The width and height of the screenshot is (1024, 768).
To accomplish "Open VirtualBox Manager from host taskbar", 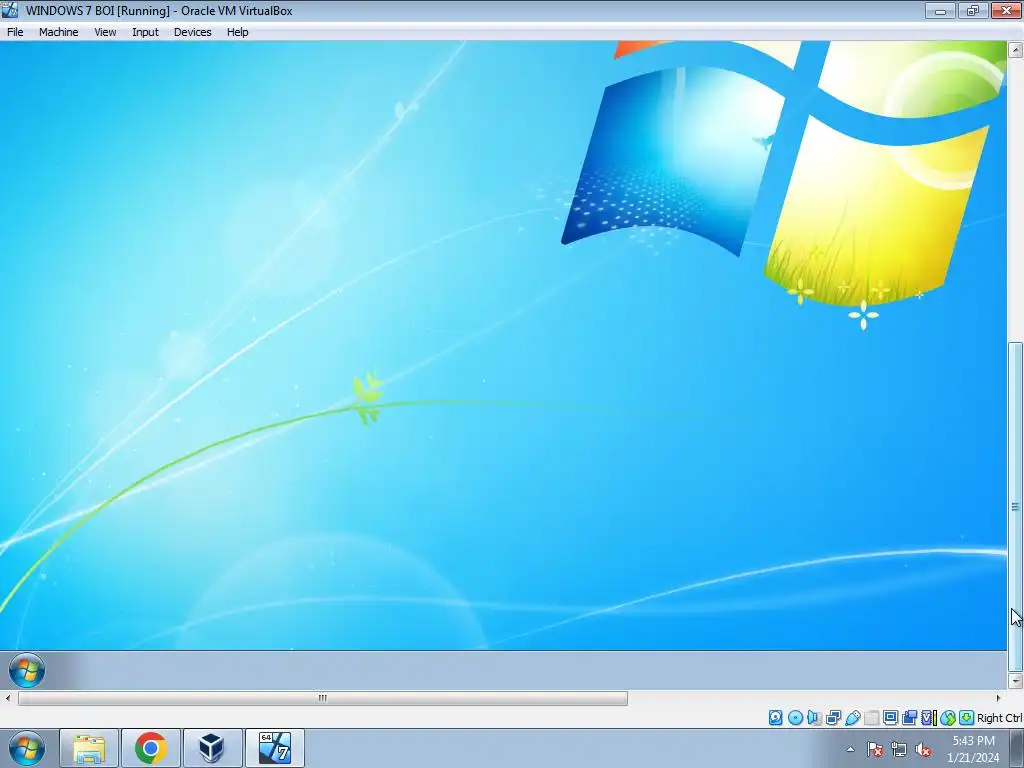I will pos(212,748).
